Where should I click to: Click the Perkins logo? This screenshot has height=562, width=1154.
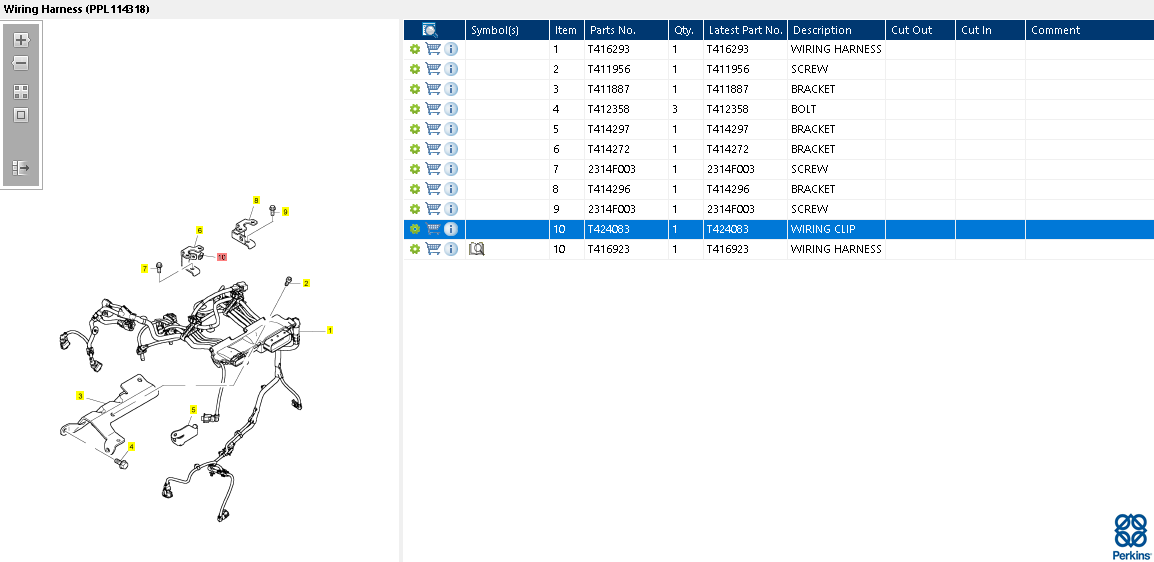pos(1131,537)
